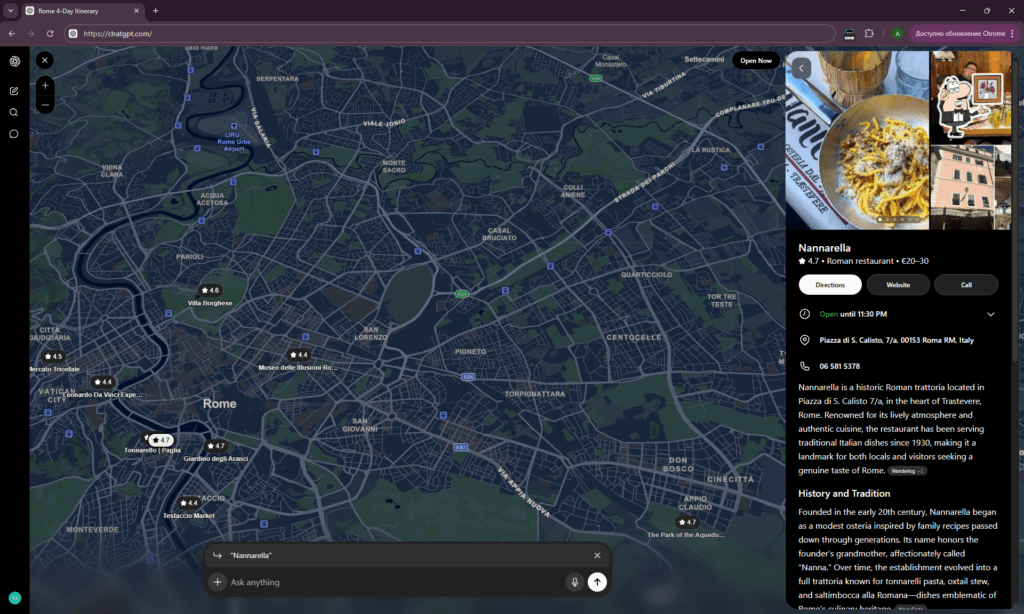Viewport: 1024px width, 614px height.
Task: Click the chatgpt.com address bar
Action: (x=451, y=33)
